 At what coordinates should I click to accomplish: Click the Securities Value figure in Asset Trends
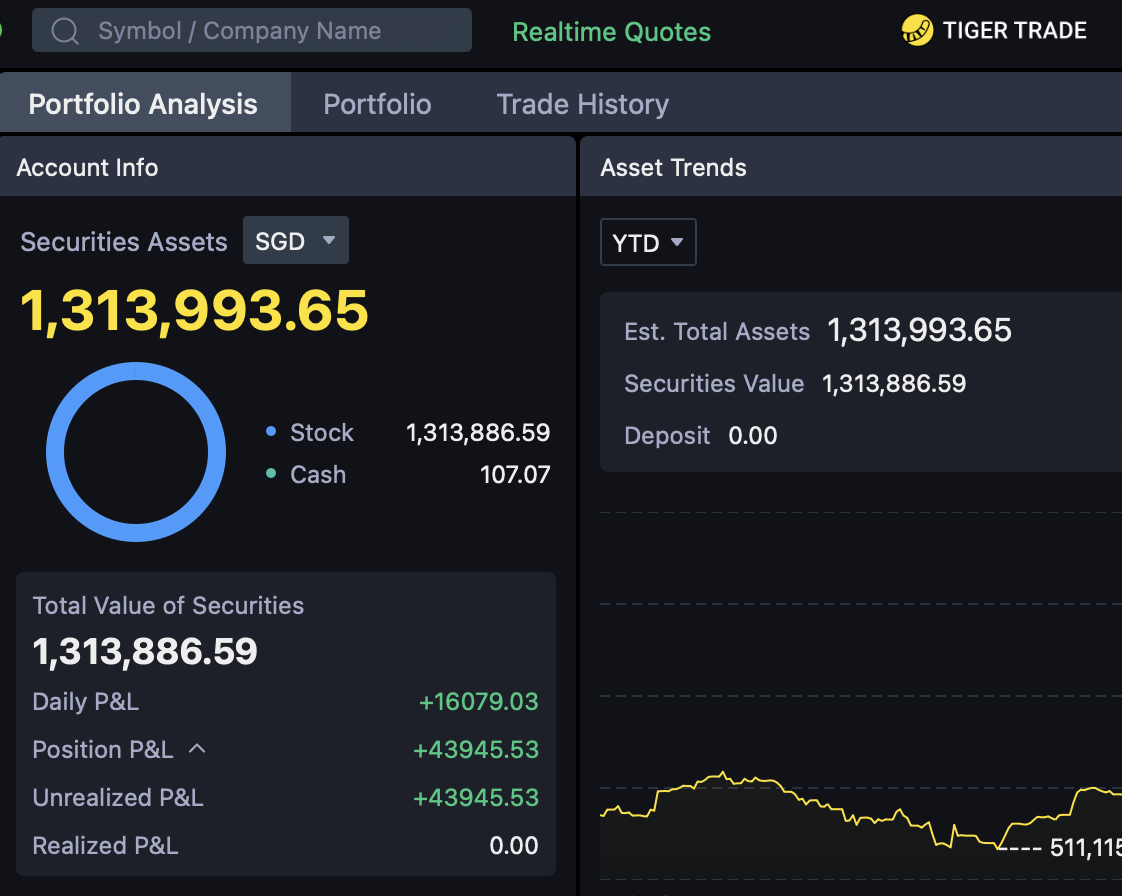pos(894,383)
